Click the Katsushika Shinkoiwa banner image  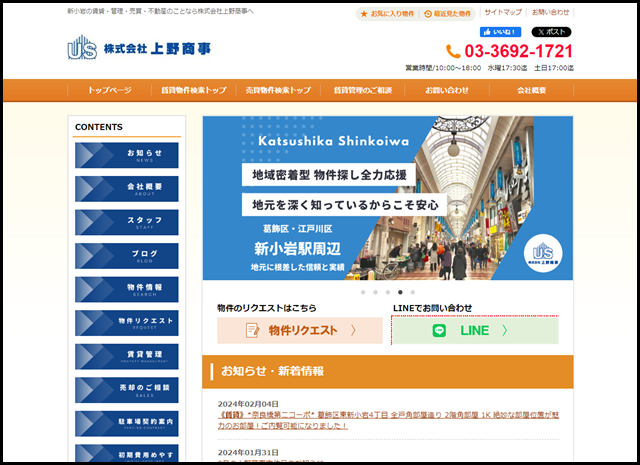tap(388, 198)
